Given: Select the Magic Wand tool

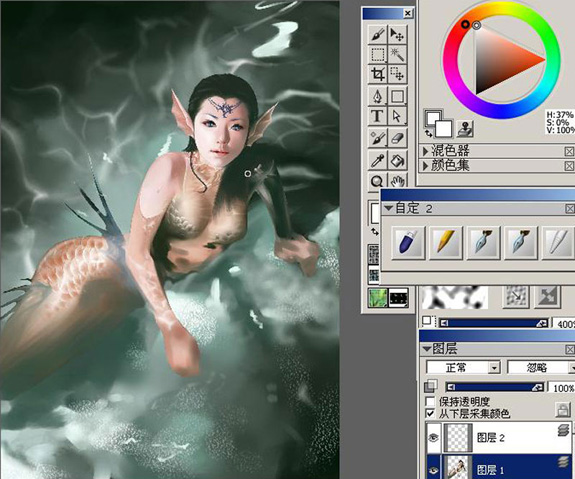Looking at the screenshot, I should coord(397,55).
